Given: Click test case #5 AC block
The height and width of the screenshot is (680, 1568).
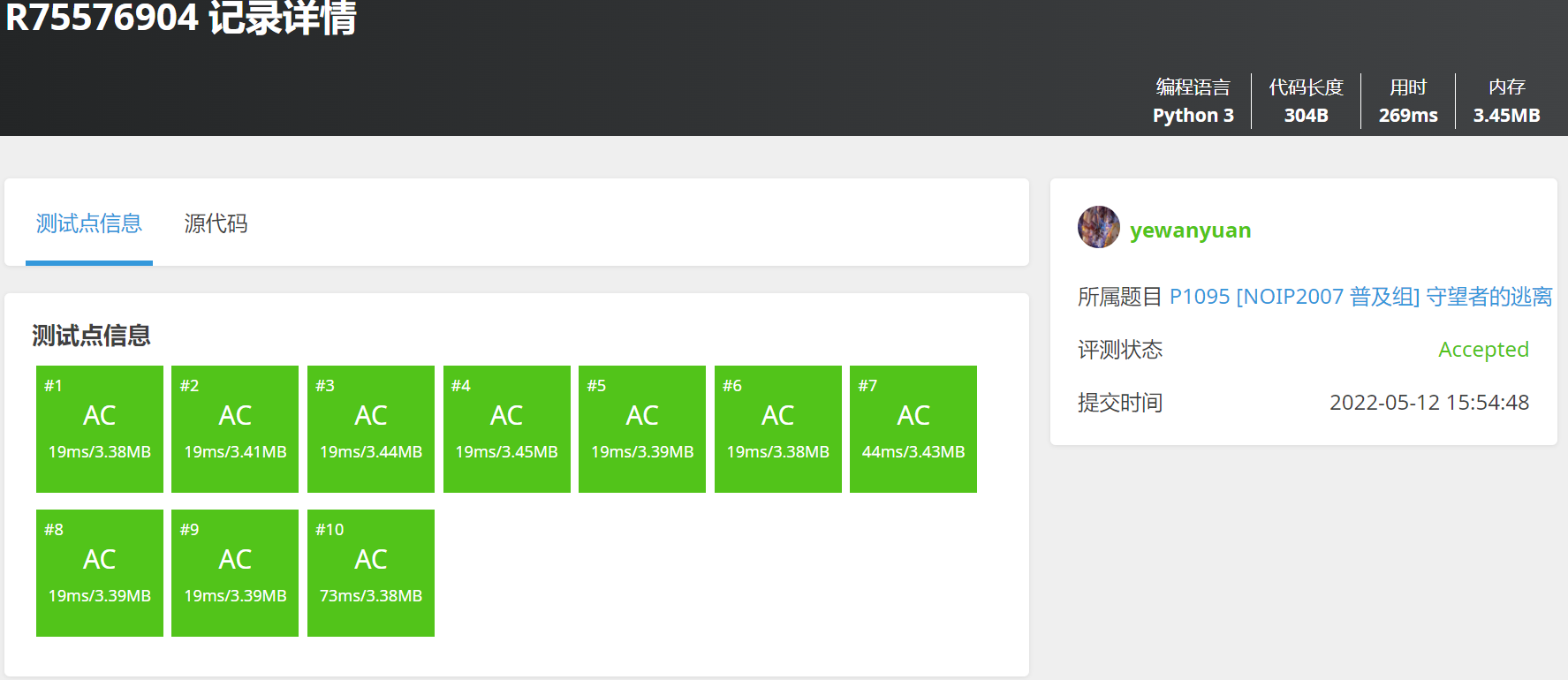Looking at the screenshot, I should 642,429.
